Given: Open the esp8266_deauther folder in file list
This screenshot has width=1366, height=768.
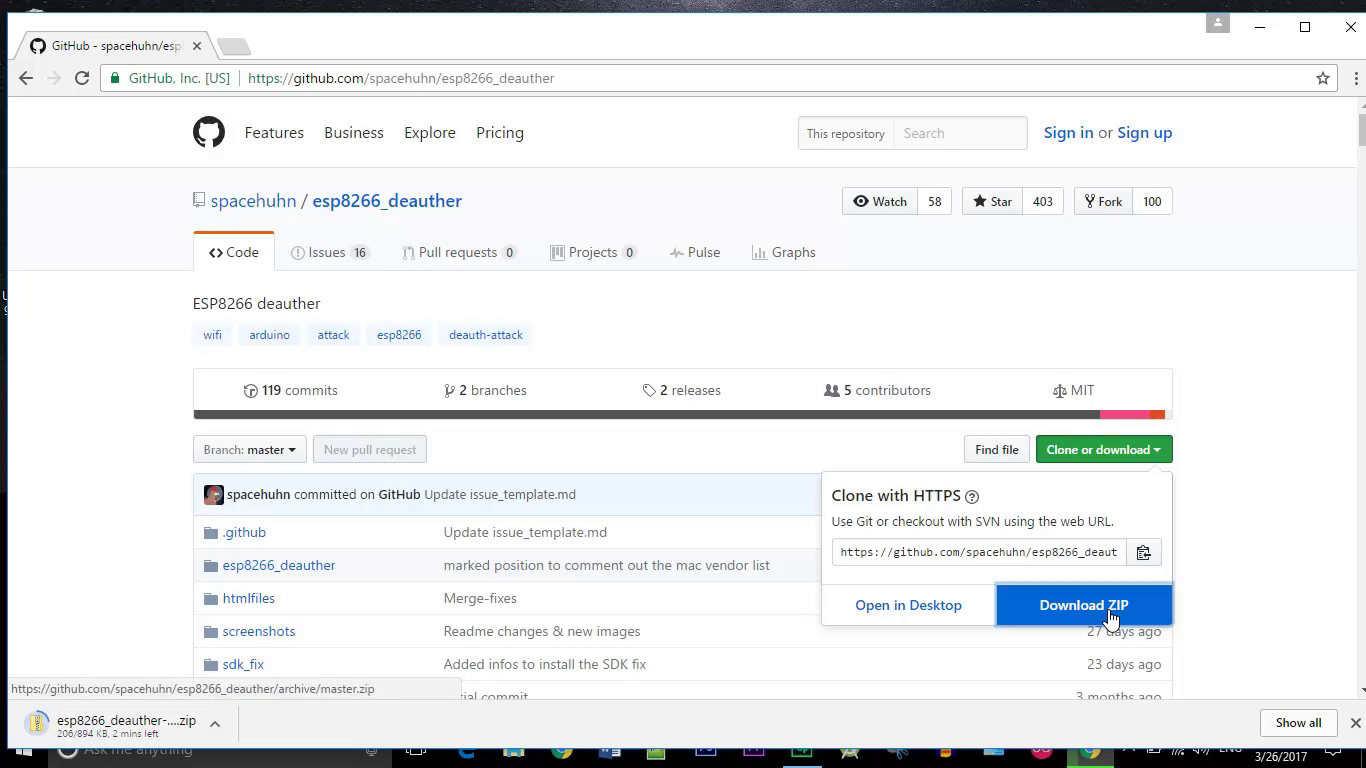Looking at the screenshot, I should pyautogui.click(x=279, y=566).
